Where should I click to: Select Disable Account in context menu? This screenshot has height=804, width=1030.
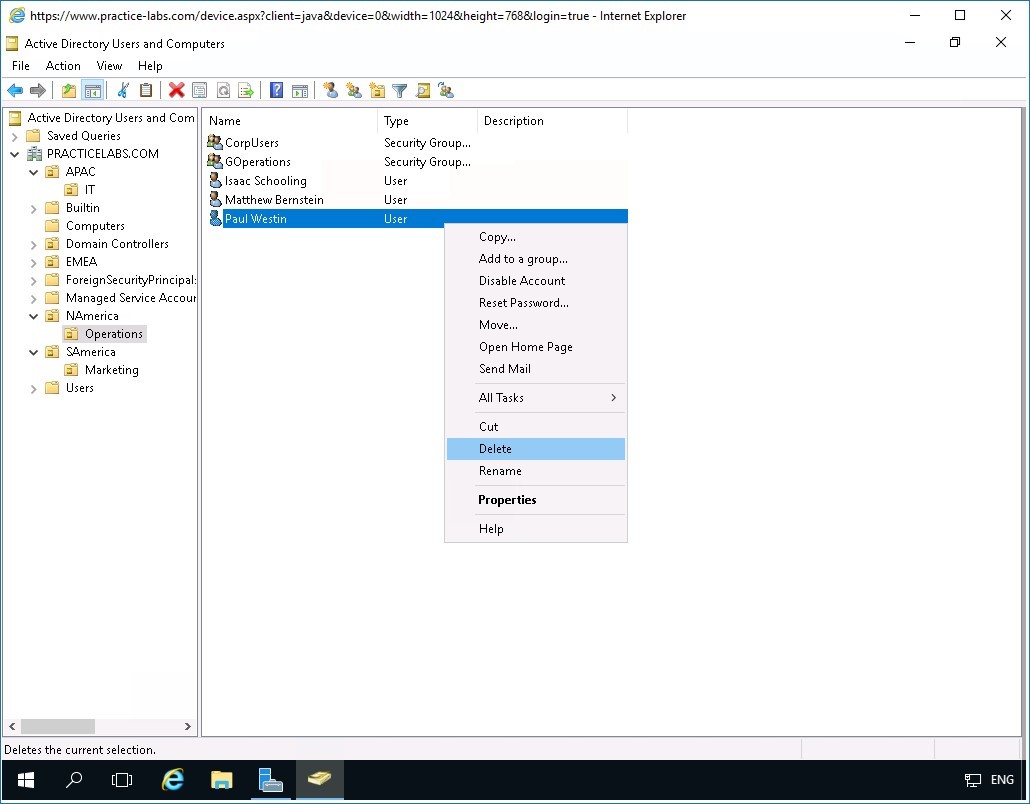535,280
